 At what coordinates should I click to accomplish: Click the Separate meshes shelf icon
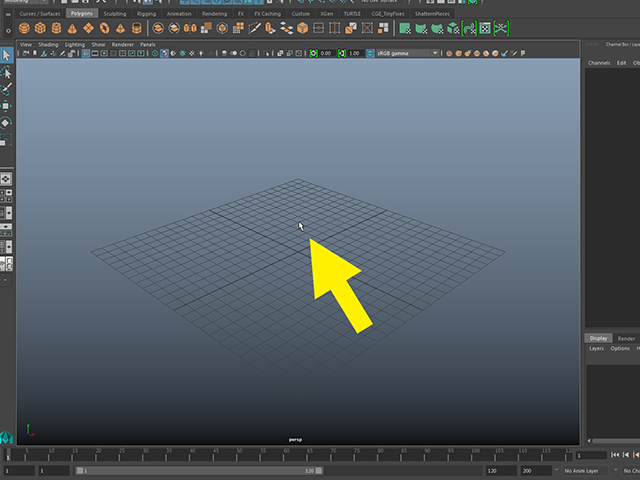(174, 28)
